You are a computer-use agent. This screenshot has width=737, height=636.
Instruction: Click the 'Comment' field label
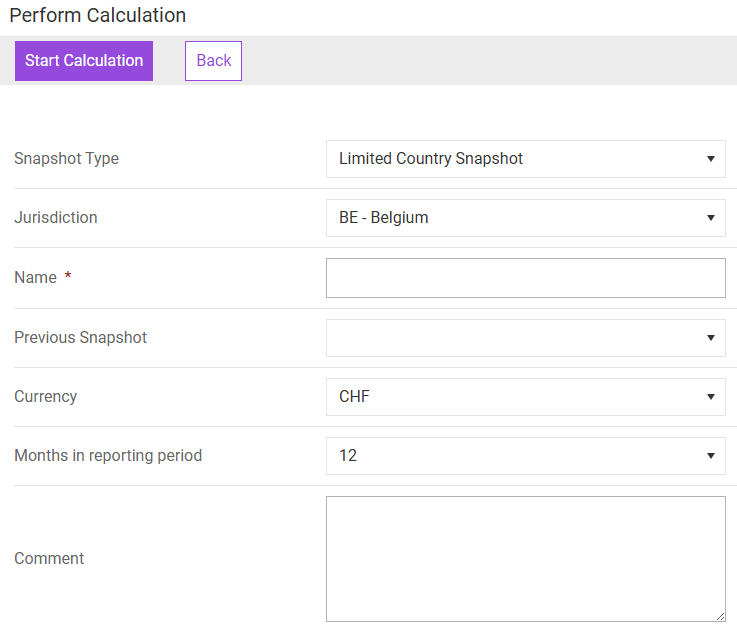tap(49, 559)
